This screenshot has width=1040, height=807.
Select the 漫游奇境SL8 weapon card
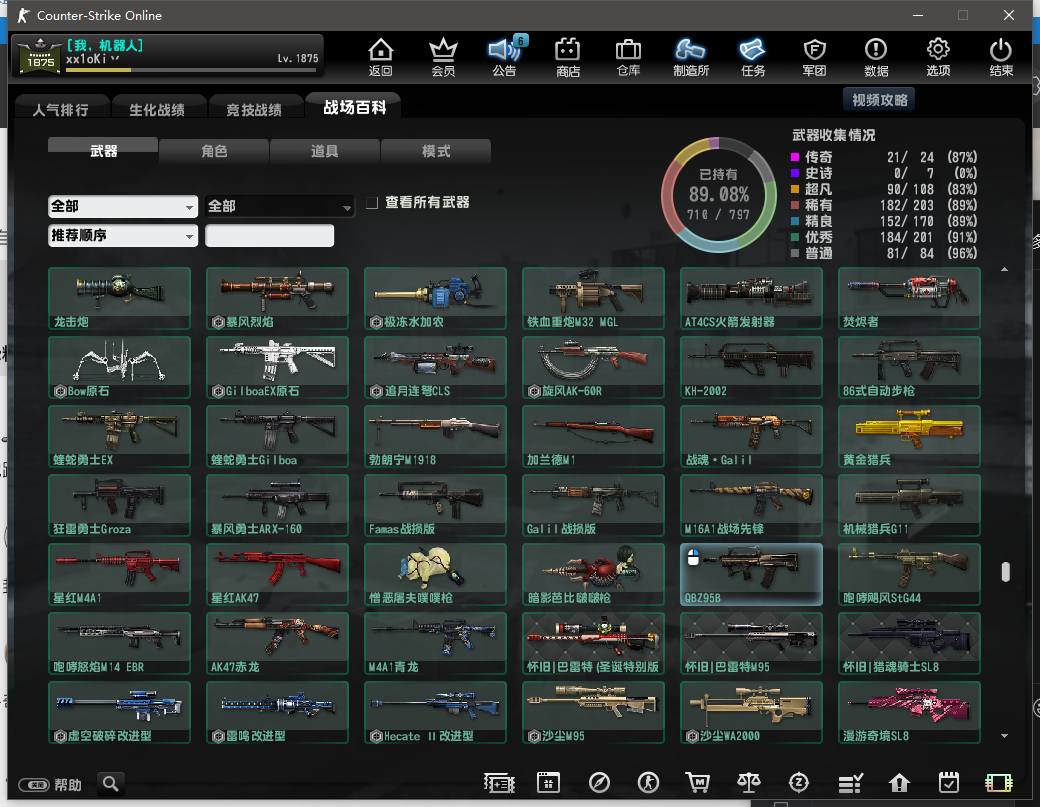tap(909, 712)
